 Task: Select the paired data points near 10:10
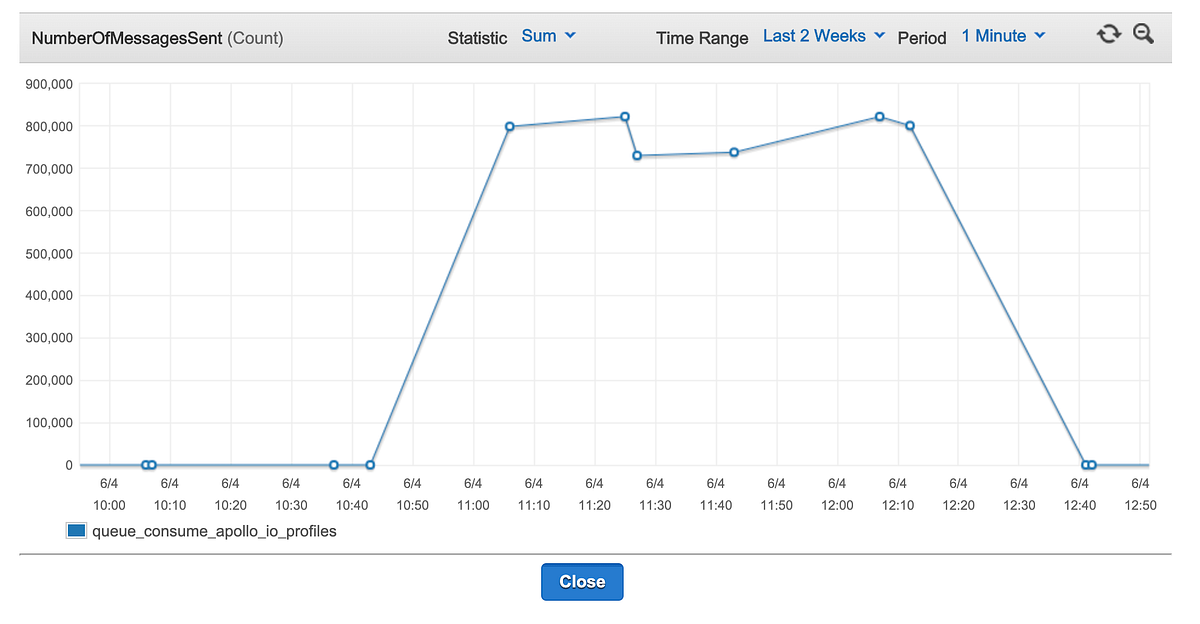click(x=148, y=464)
